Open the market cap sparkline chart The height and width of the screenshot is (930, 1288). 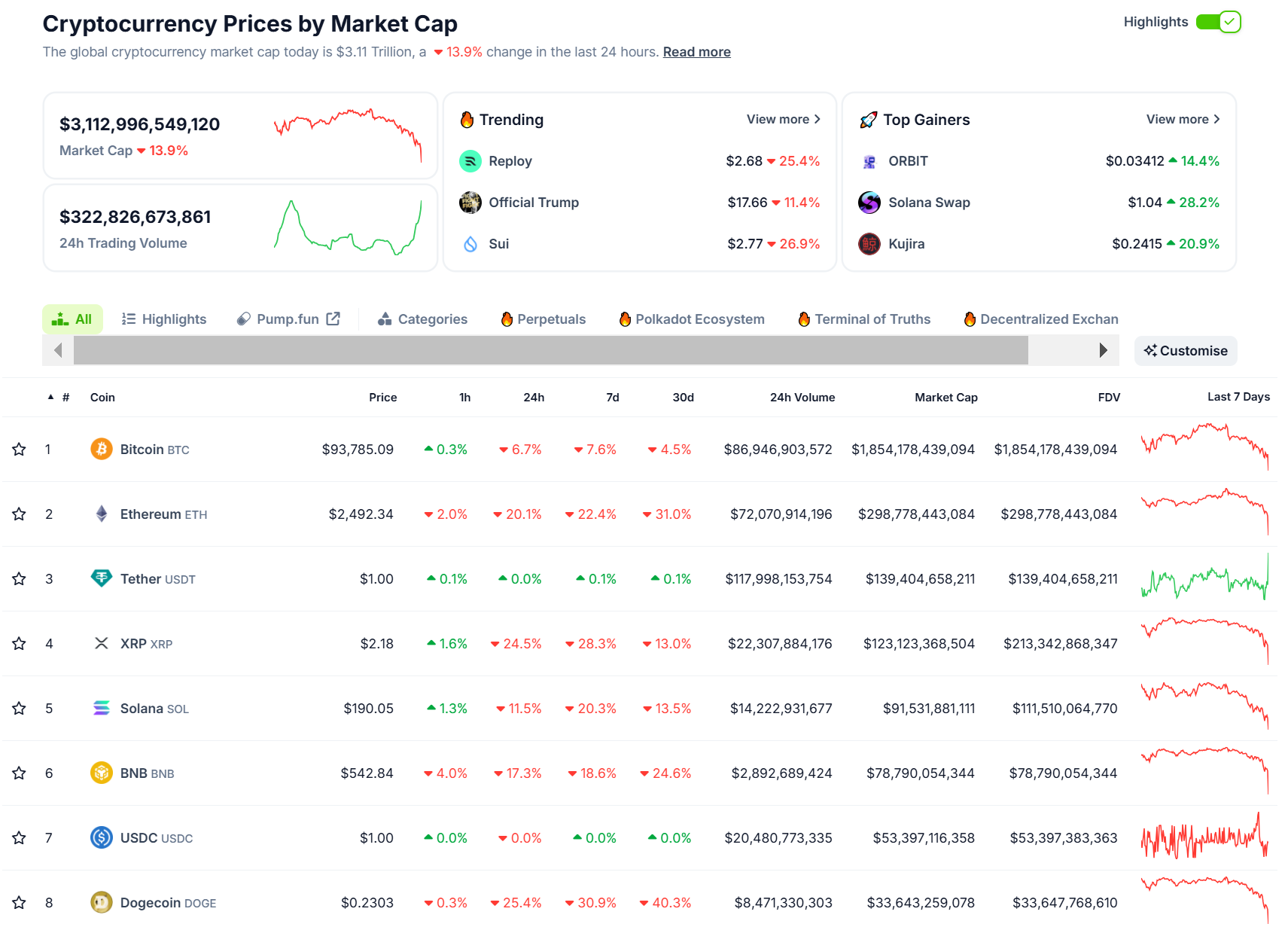pyautogui.click(x=347, y=136)
